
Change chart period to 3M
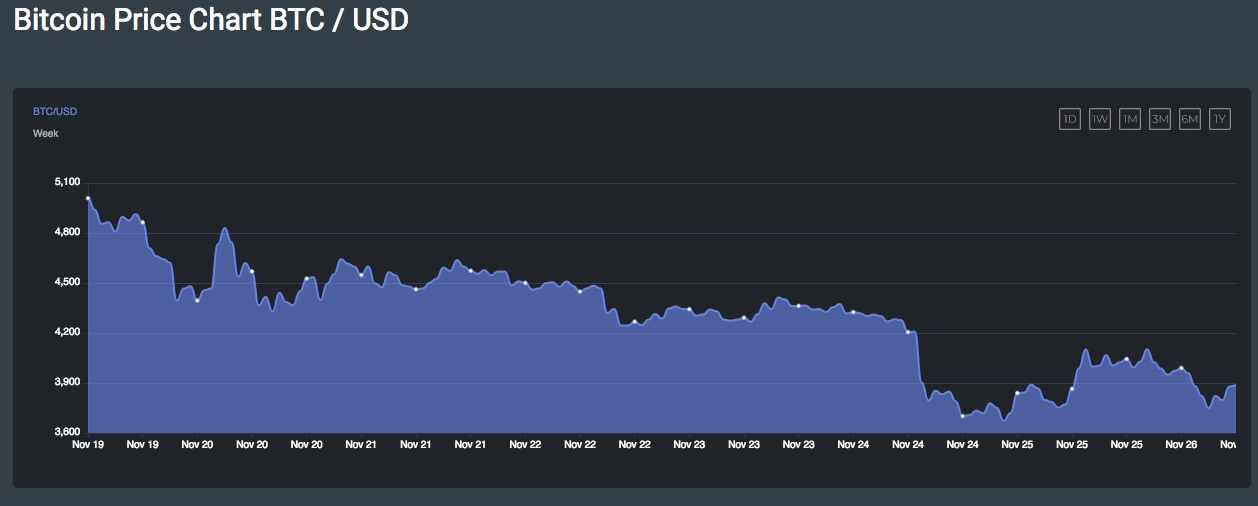click(x=1160, y=119)
